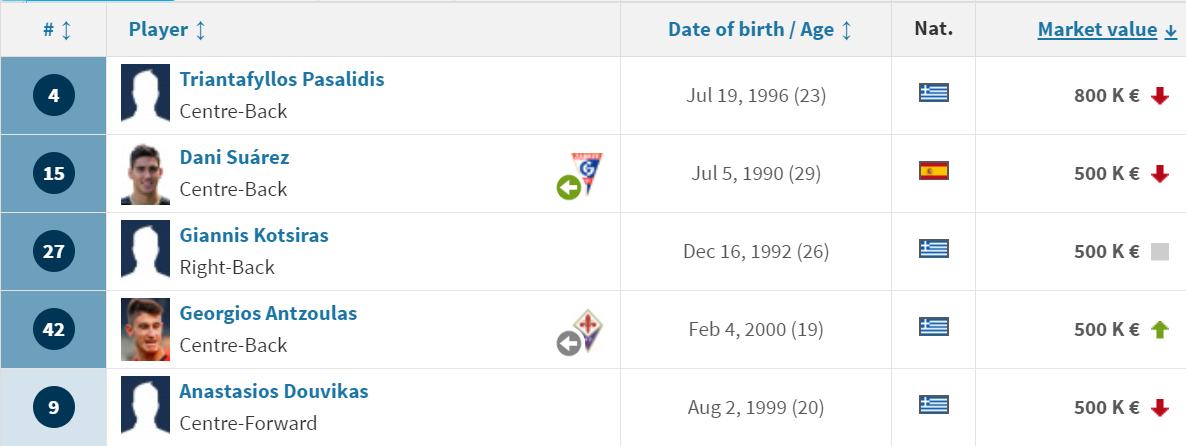1186x446 pixels.
Task: Click red down arrow next to 800 K €
Action: [x=1160, y=96]
